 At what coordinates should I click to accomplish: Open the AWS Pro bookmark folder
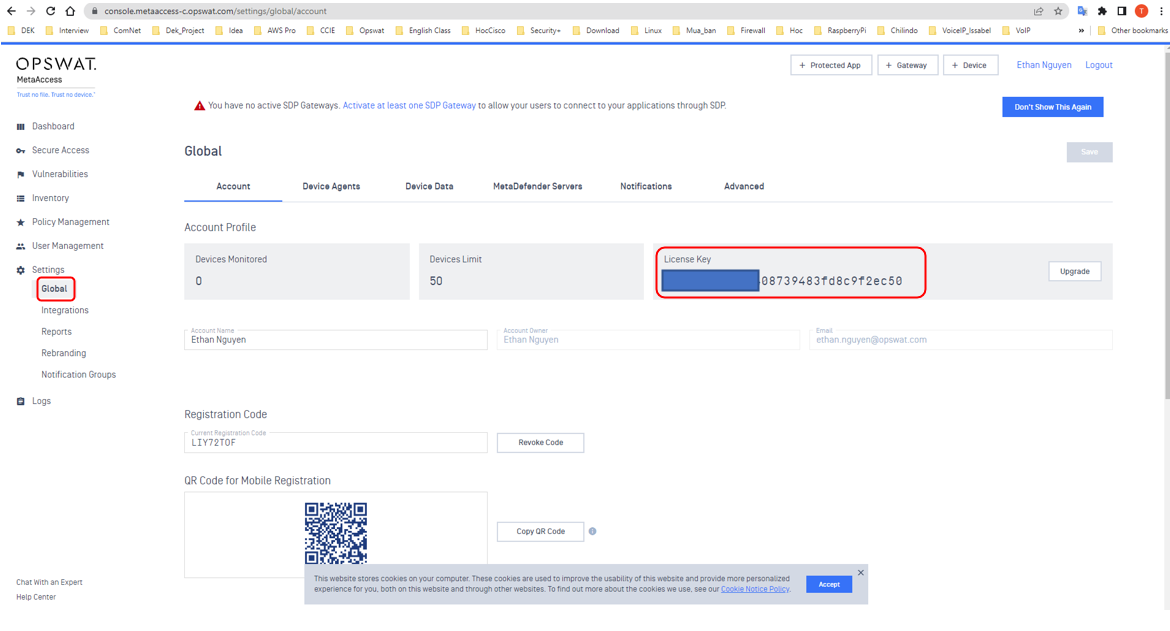pyautogui.click(x=275, y=31)
